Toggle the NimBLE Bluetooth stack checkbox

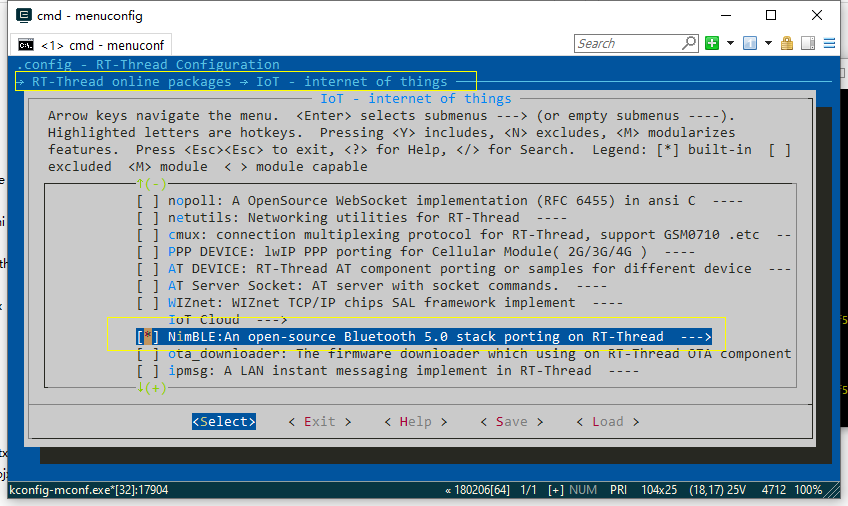(x=148, y=337)
